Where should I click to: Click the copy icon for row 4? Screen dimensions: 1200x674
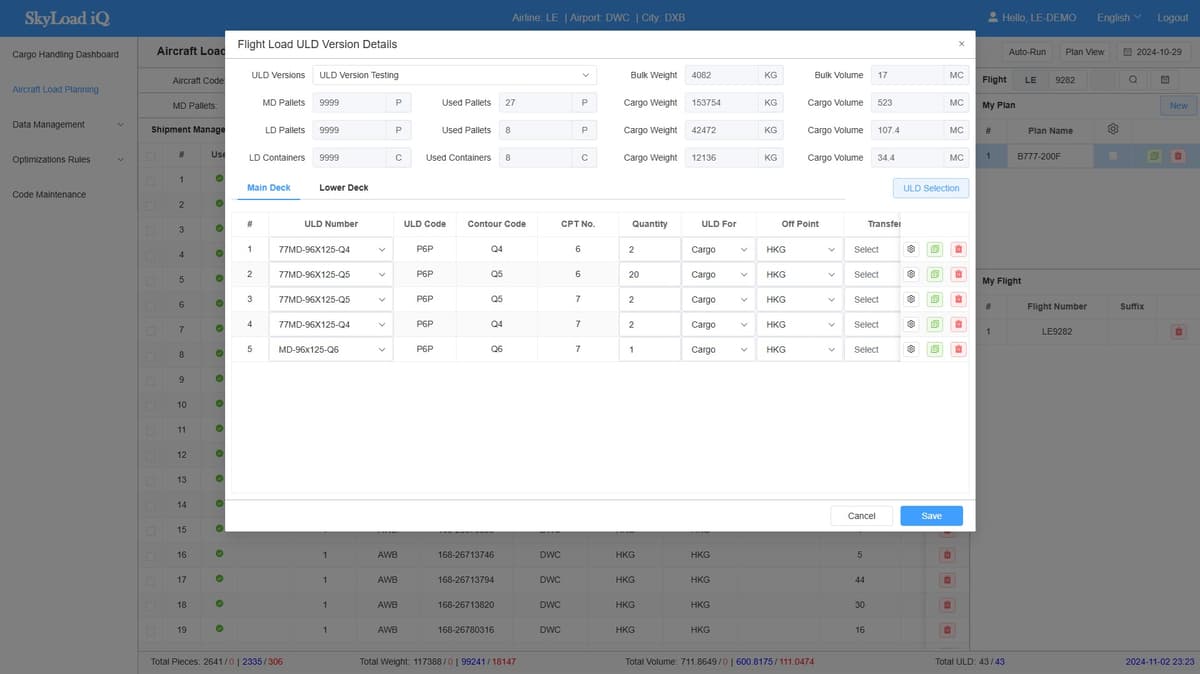coord(934,324)
